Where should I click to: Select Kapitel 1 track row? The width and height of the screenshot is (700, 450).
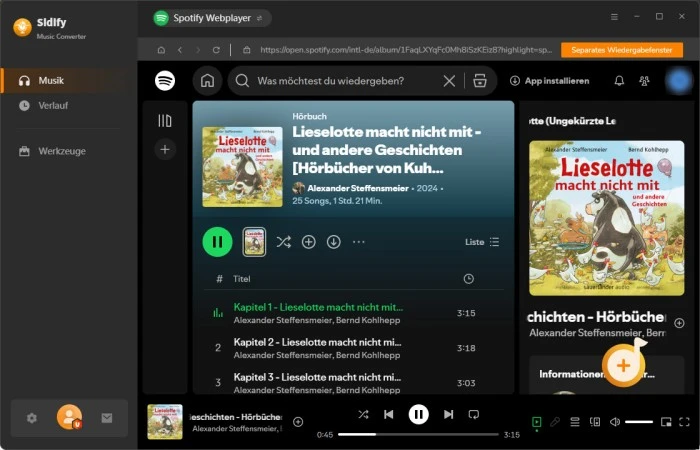tap(354, 313)
